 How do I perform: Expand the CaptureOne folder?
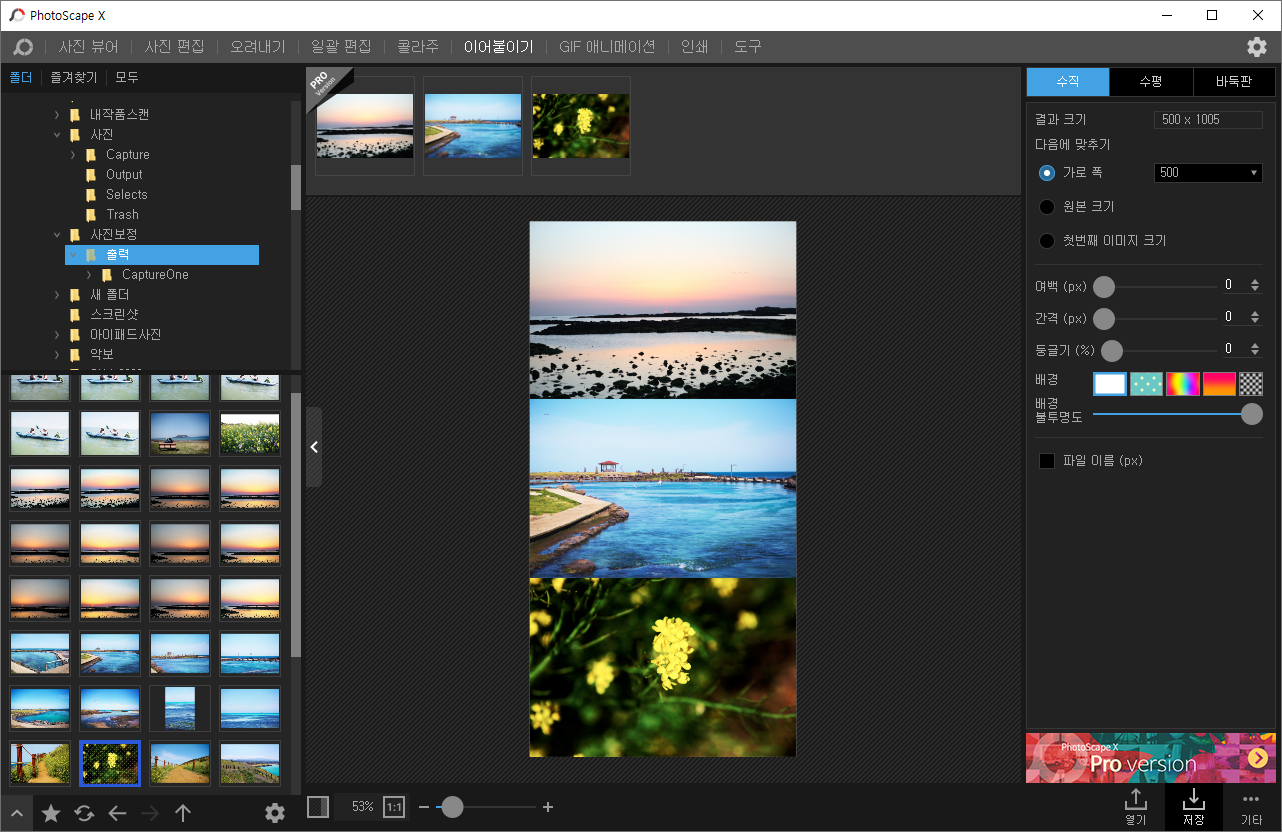(89, 275)
